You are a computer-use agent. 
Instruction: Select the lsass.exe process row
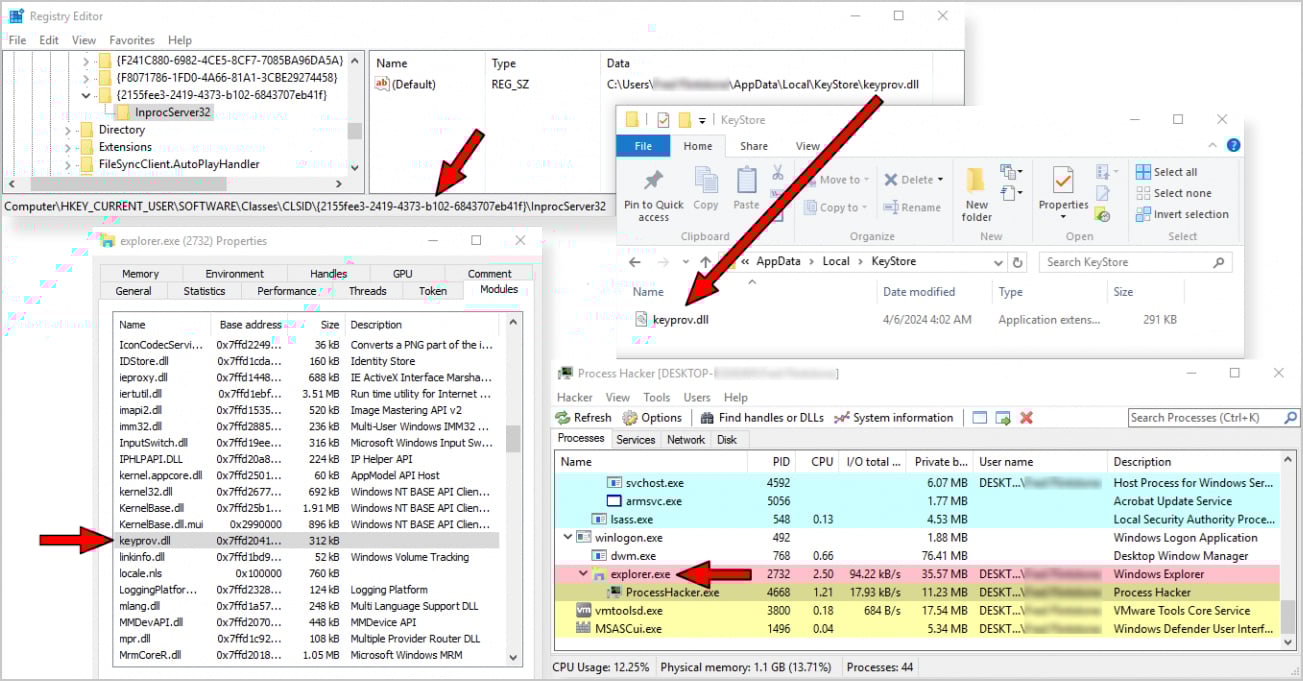point(917,519)
